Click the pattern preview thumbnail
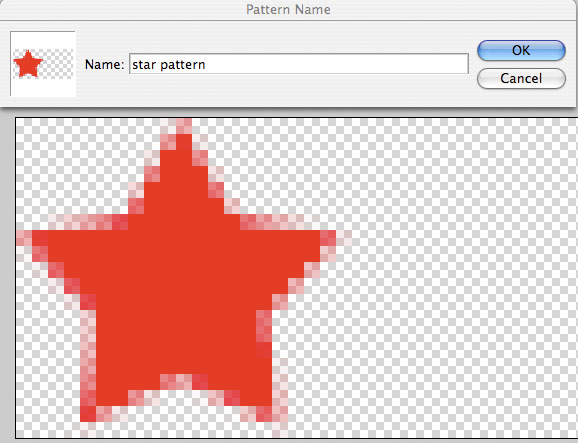 43,64
